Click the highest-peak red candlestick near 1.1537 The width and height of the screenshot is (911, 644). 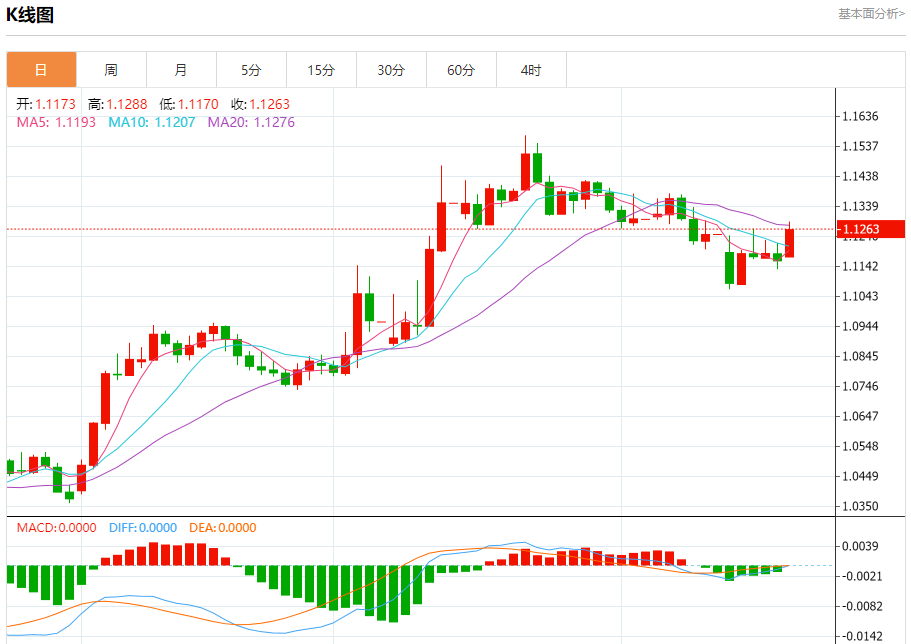tap(525, 171)
